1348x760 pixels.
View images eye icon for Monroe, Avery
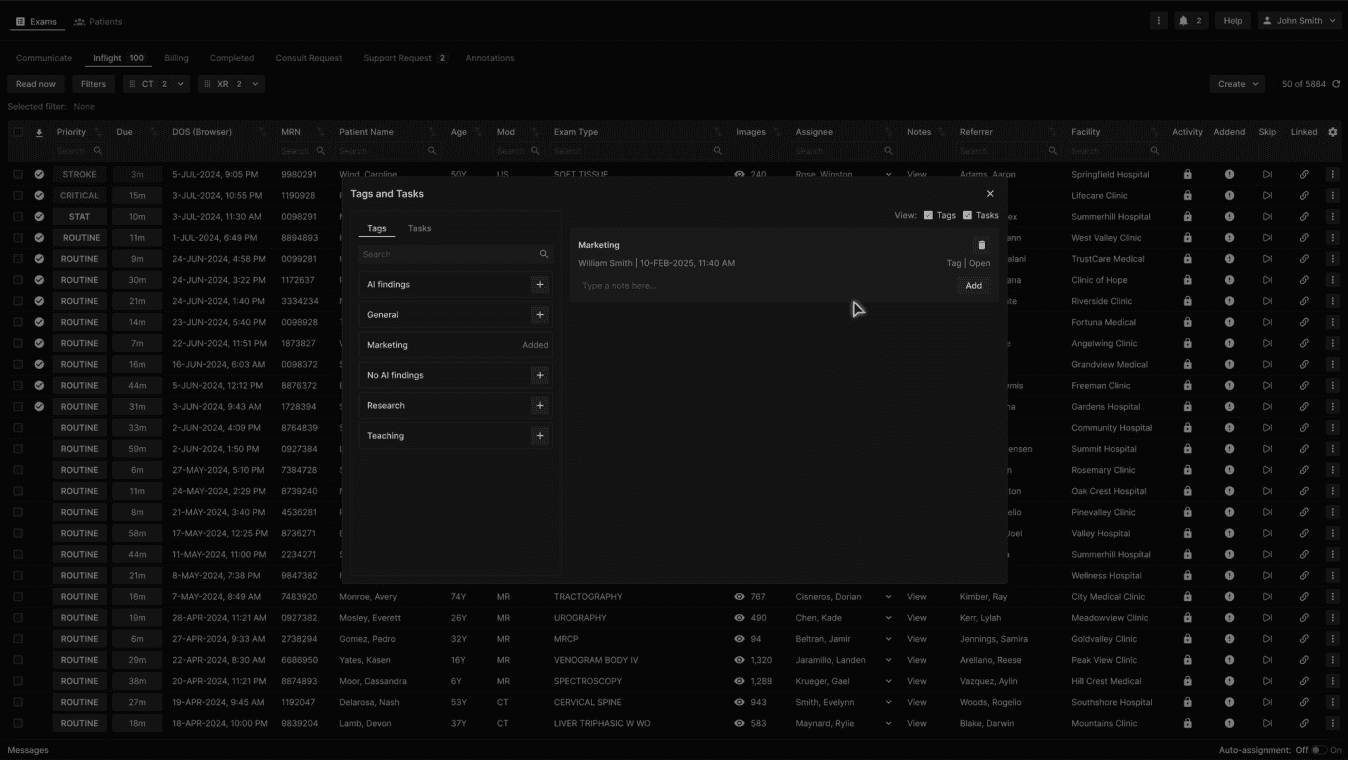[739, 597]
